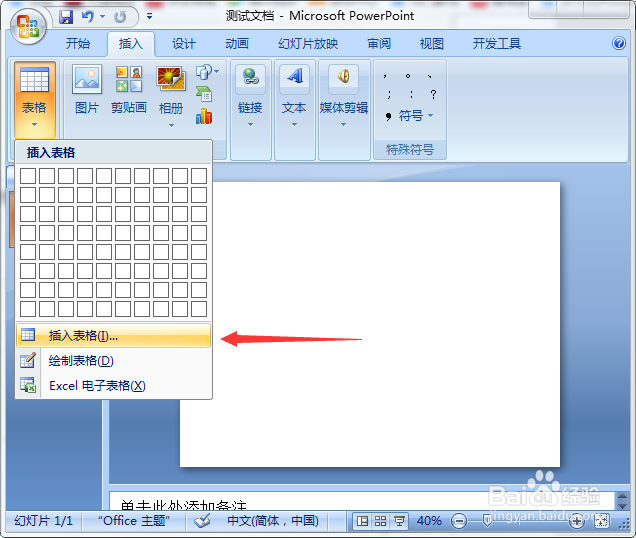Insert a SmartArt graphic
636x538 pixels.
[x=204, y=94]
